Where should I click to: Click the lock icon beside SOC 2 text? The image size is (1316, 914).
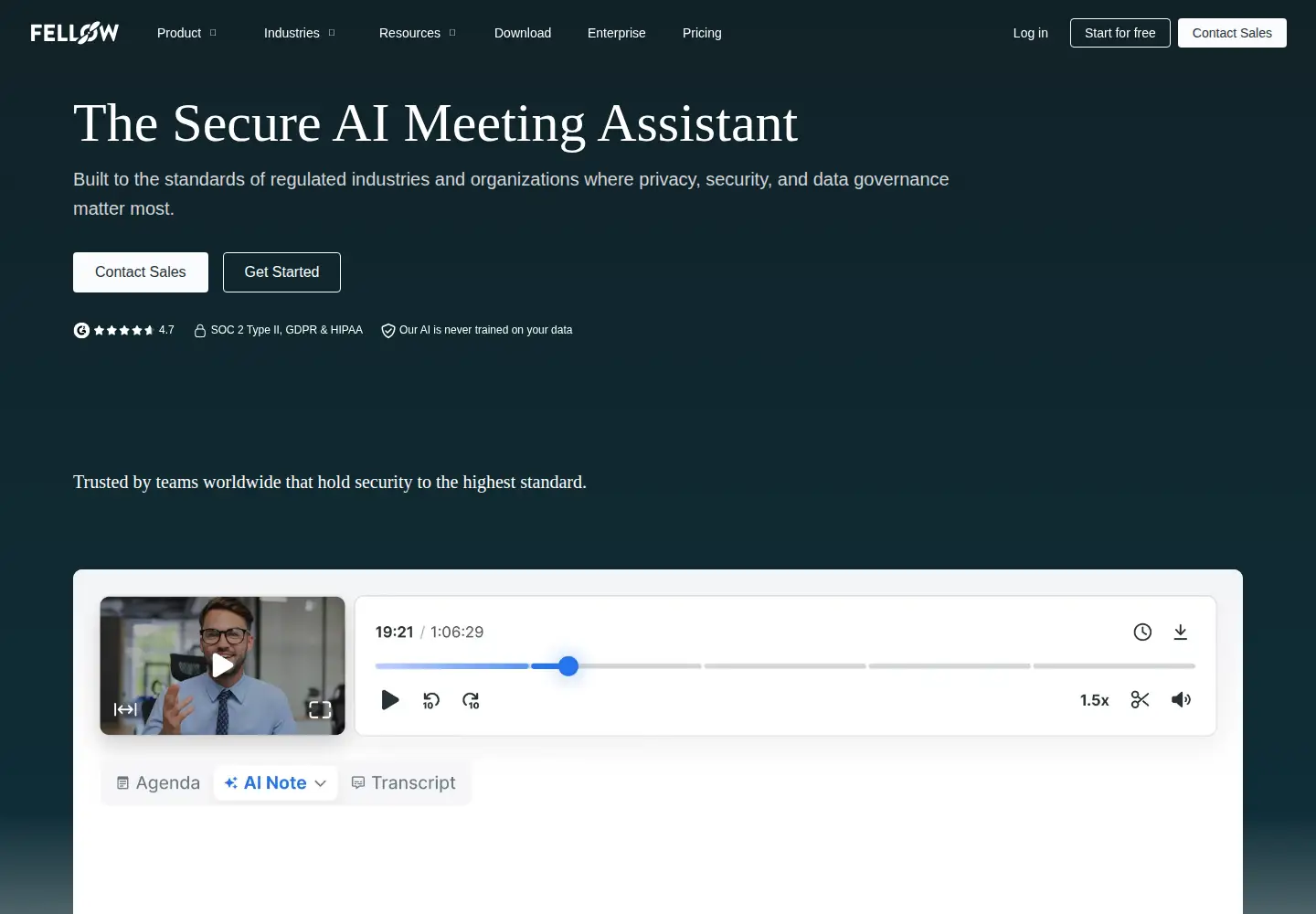(x=200, y=330)
